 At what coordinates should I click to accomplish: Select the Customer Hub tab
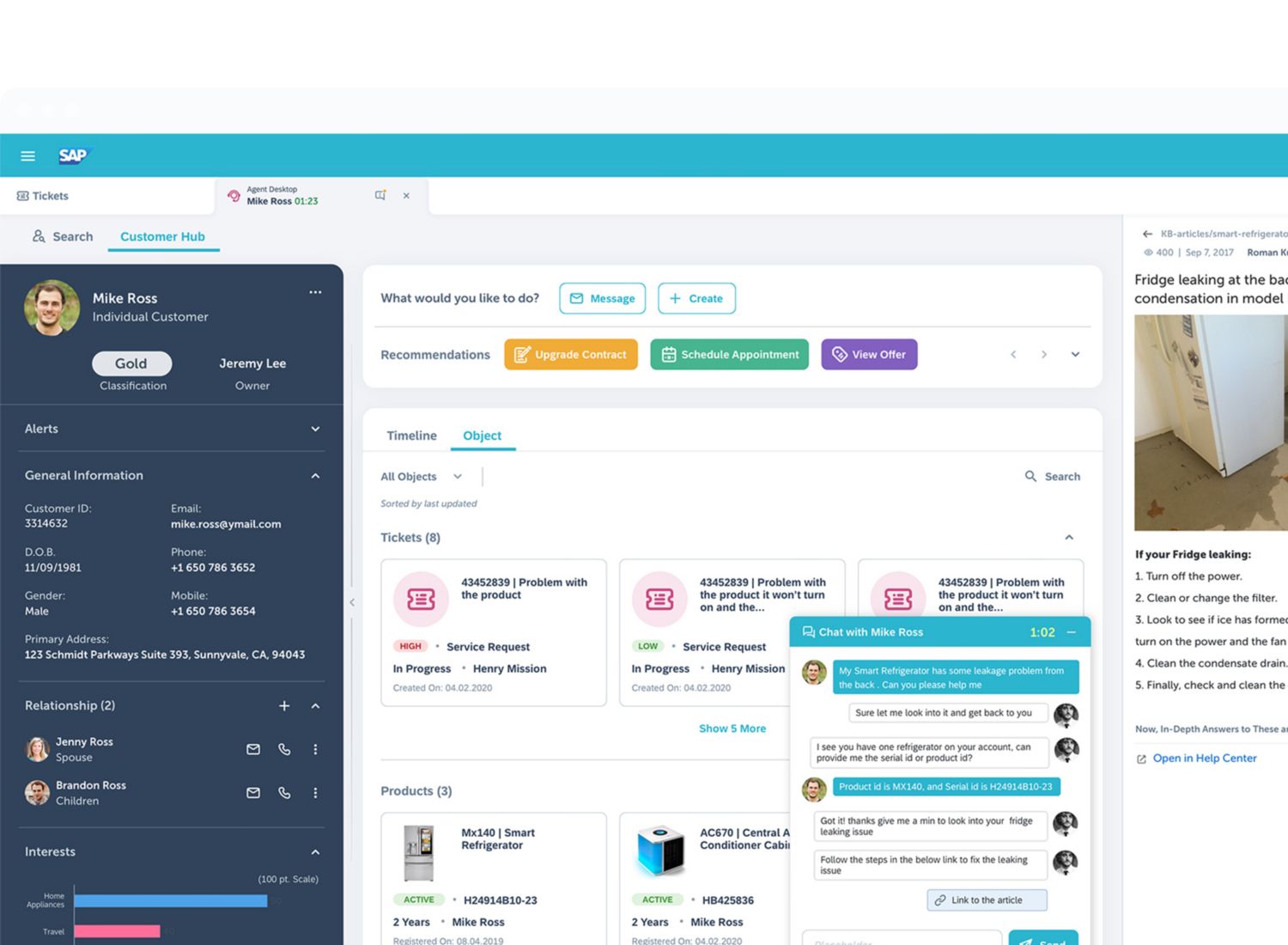click(162, 236)
